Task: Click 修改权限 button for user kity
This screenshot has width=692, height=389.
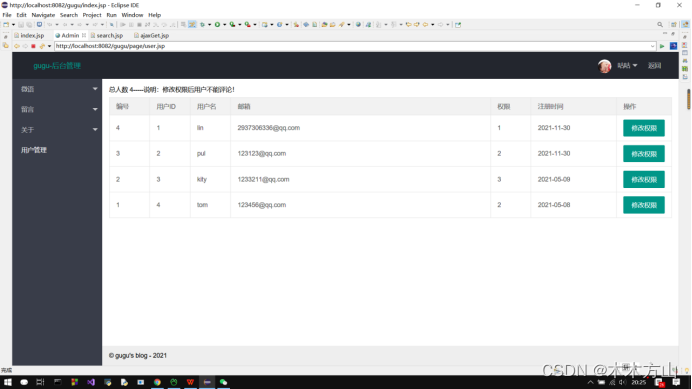Action: tap(644, 179)
